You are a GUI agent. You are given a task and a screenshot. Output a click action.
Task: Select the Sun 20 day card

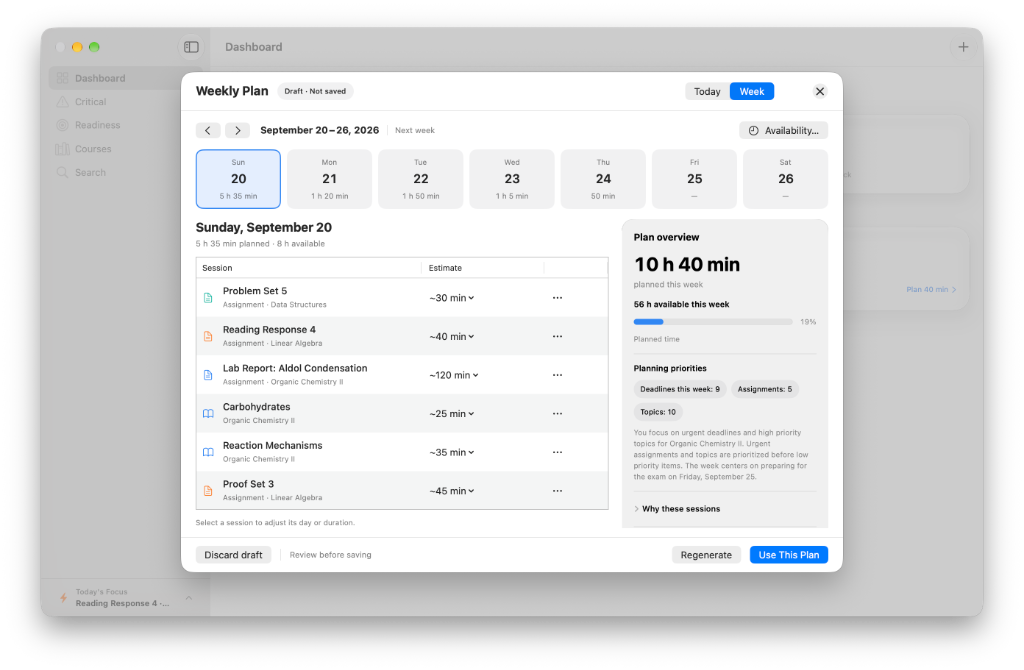point(238,179)
